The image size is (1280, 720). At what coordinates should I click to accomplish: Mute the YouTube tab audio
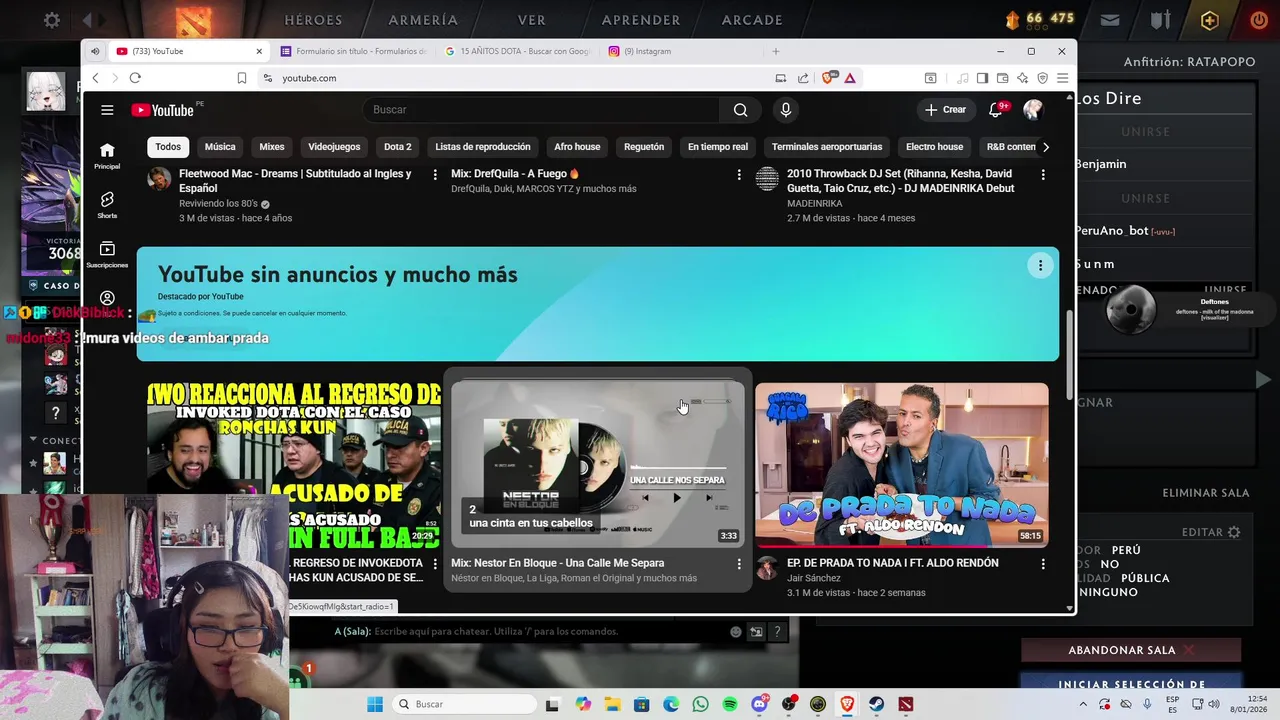[95, 51]
